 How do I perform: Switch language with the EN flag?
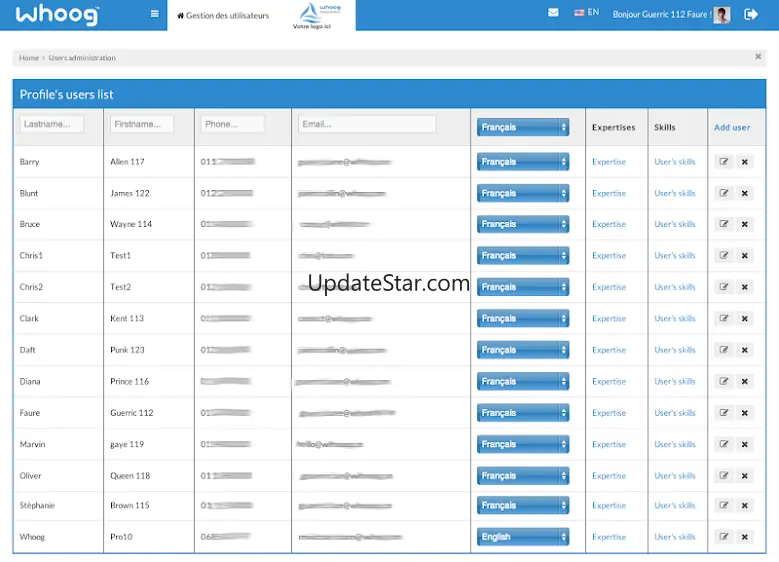(587, 12)
